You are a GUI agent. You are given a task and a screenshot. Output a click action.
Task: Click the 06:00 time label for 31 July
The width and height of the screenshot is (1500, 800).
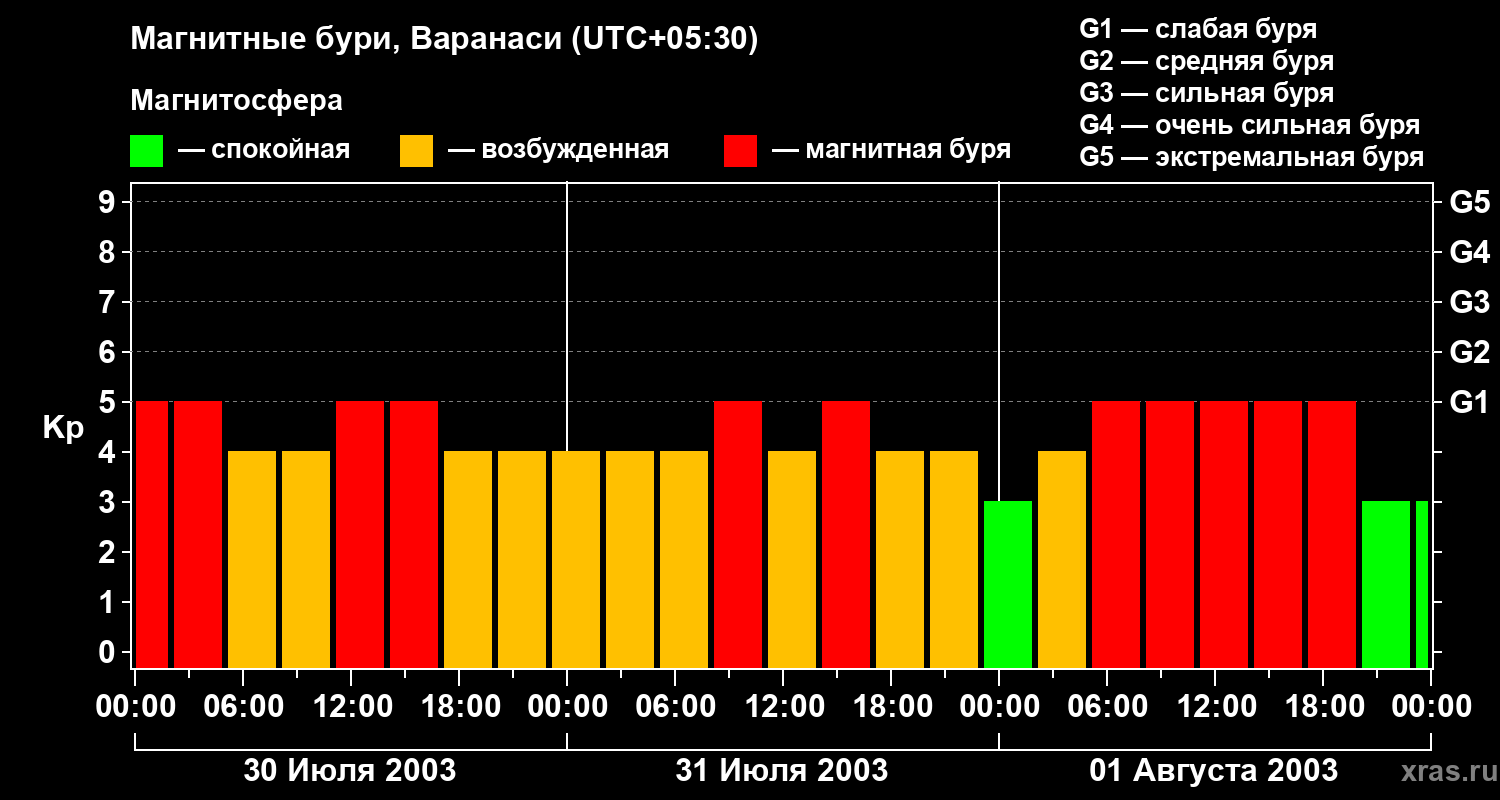(x=675, y=707)
